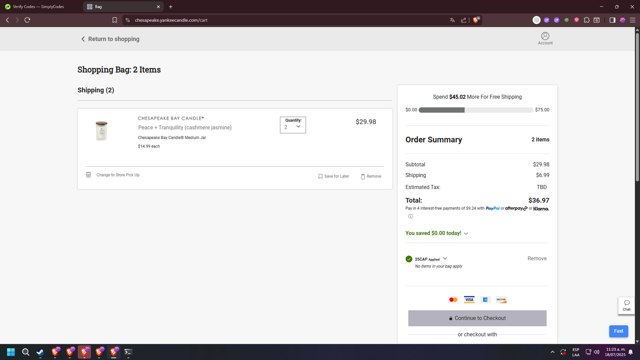Save the candle for later
This screenshot has height=360, width=640.
click(333, 176)
